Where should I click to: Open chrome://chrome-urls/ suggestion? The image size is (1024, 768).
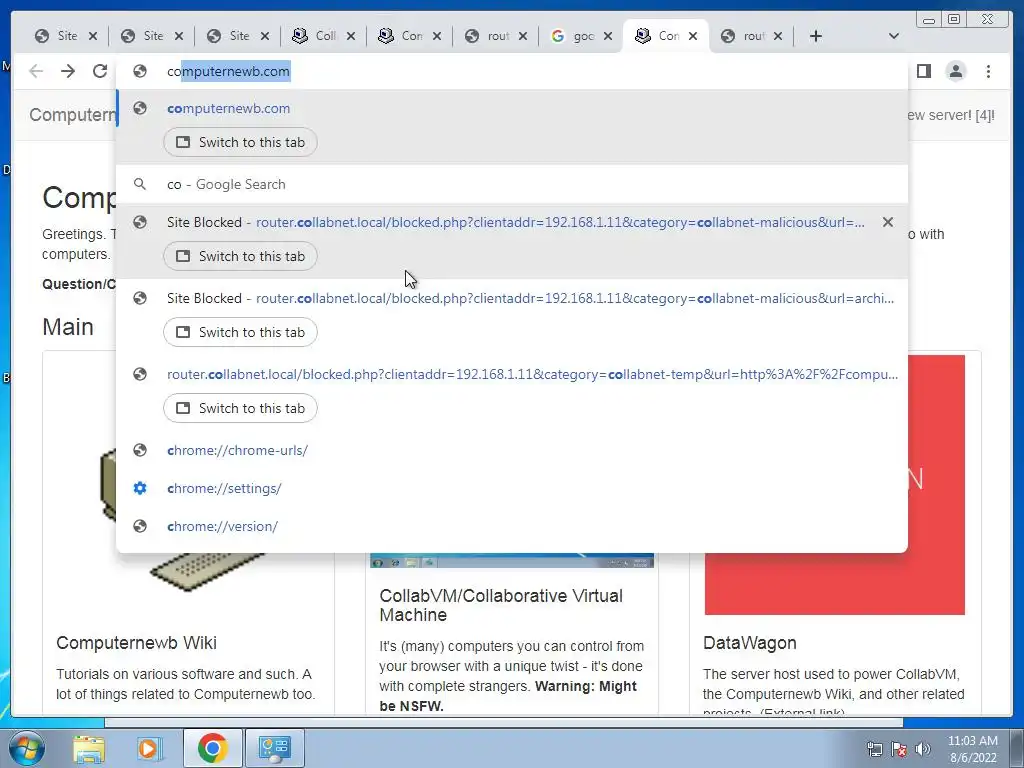pyautogui.click(x=511, y=450)
